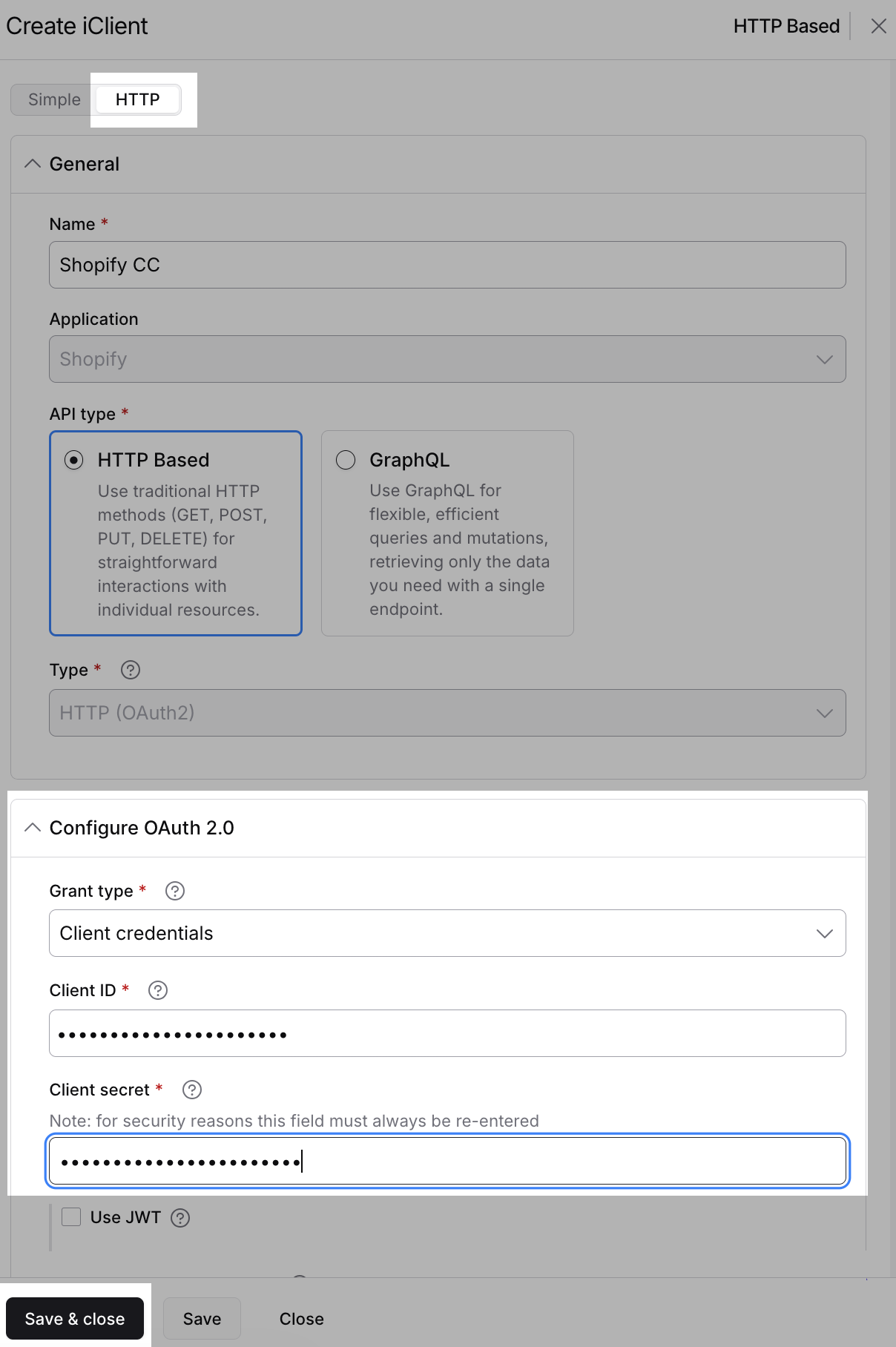
Task: Click the Client ID masked input field
Action: tap(447, 1033)
